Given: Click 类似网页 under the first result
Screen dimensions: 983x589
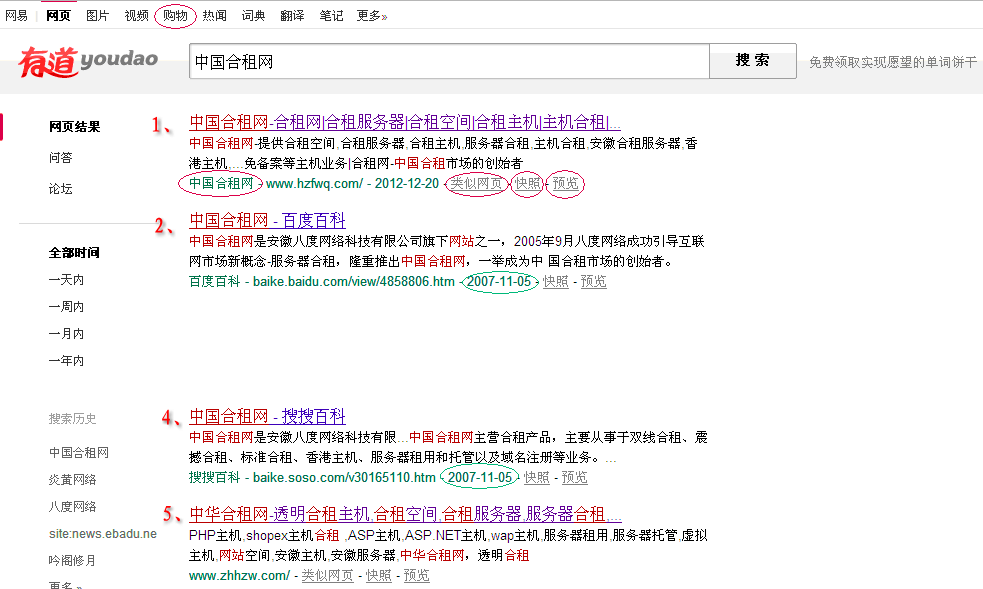Looking at the screenshot, I should pyautogui.click(x=476, y=184).
